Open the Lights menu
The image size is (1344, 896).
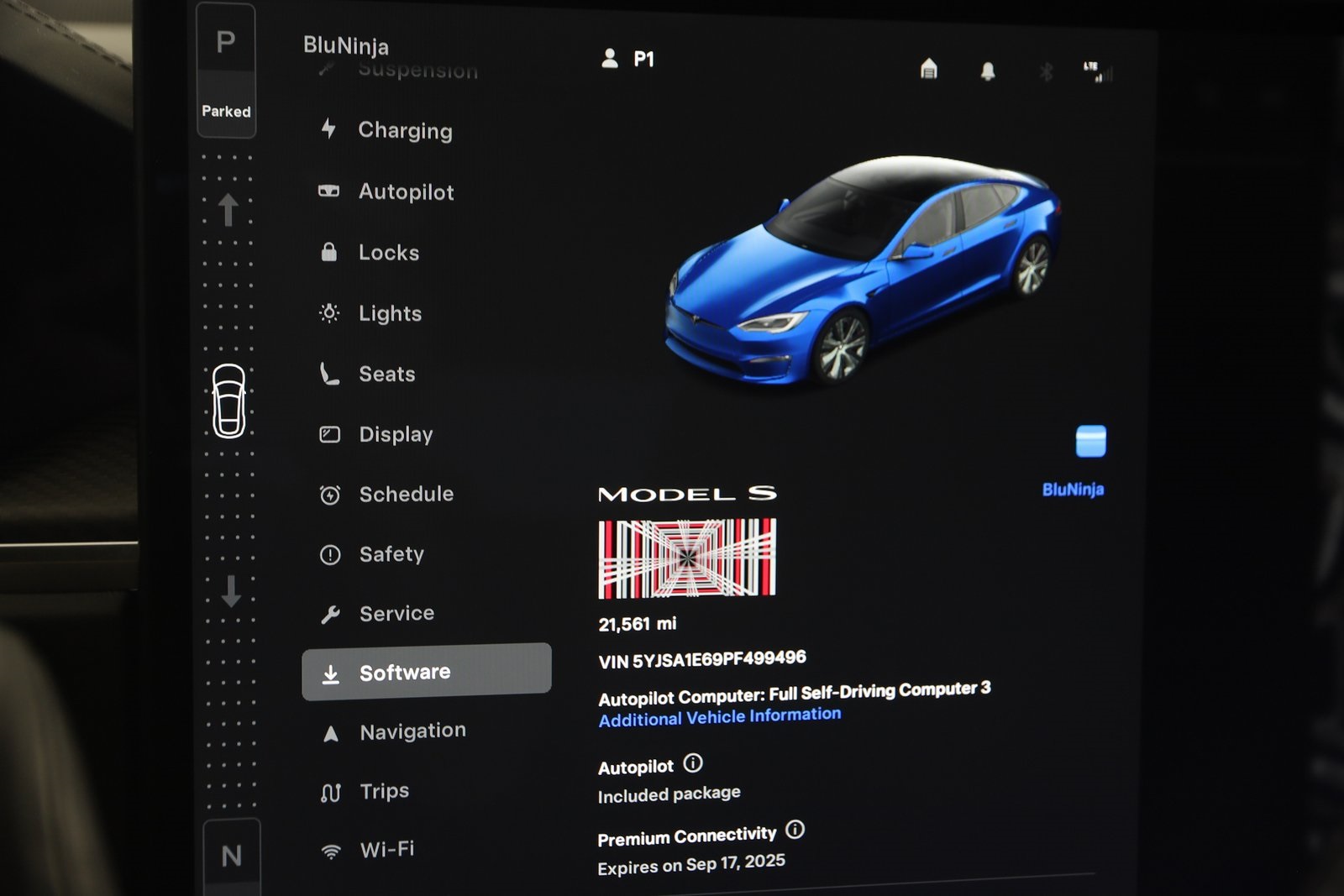tap(390, 313)
